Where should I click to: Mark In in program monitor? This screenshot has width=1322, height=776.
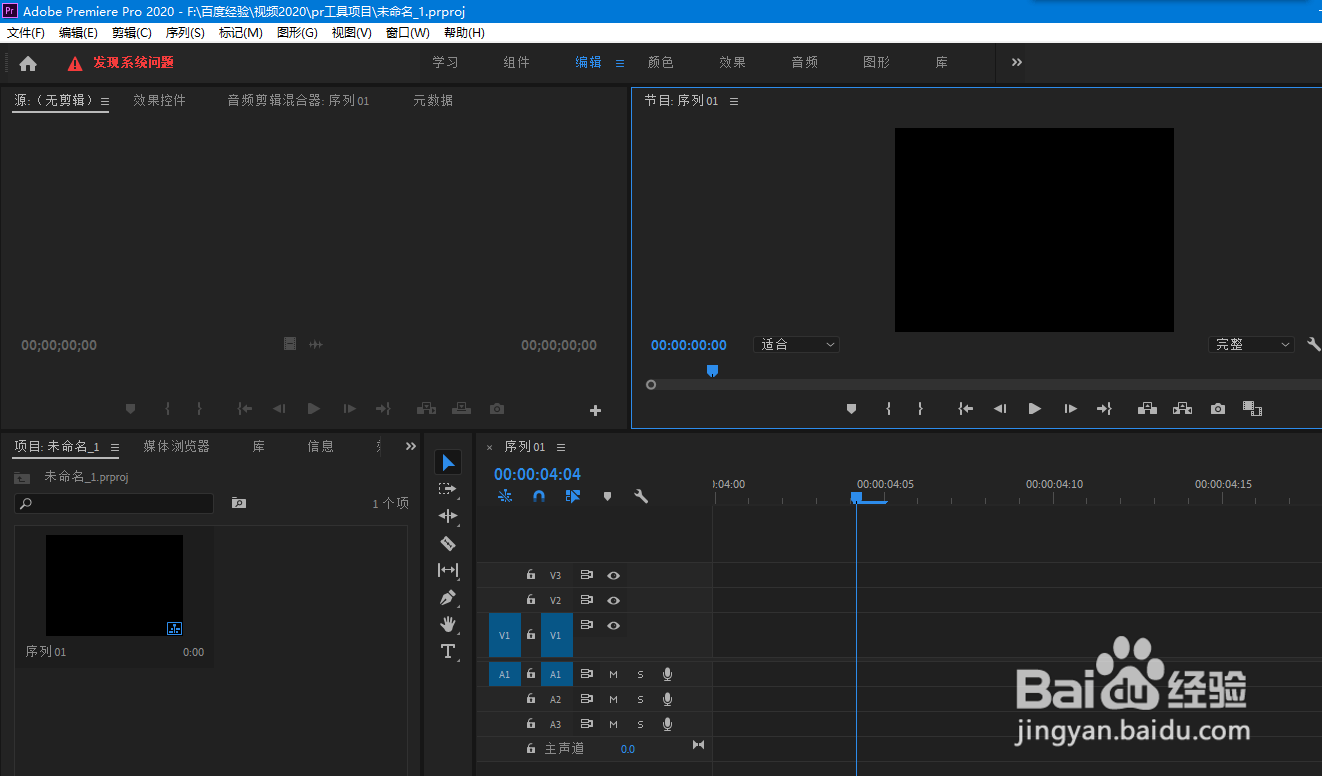point(888,409)
